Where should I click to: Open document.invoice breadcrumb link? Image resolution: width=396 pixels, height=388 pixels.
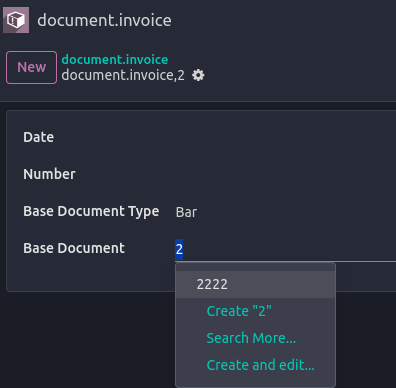(115, 59)
